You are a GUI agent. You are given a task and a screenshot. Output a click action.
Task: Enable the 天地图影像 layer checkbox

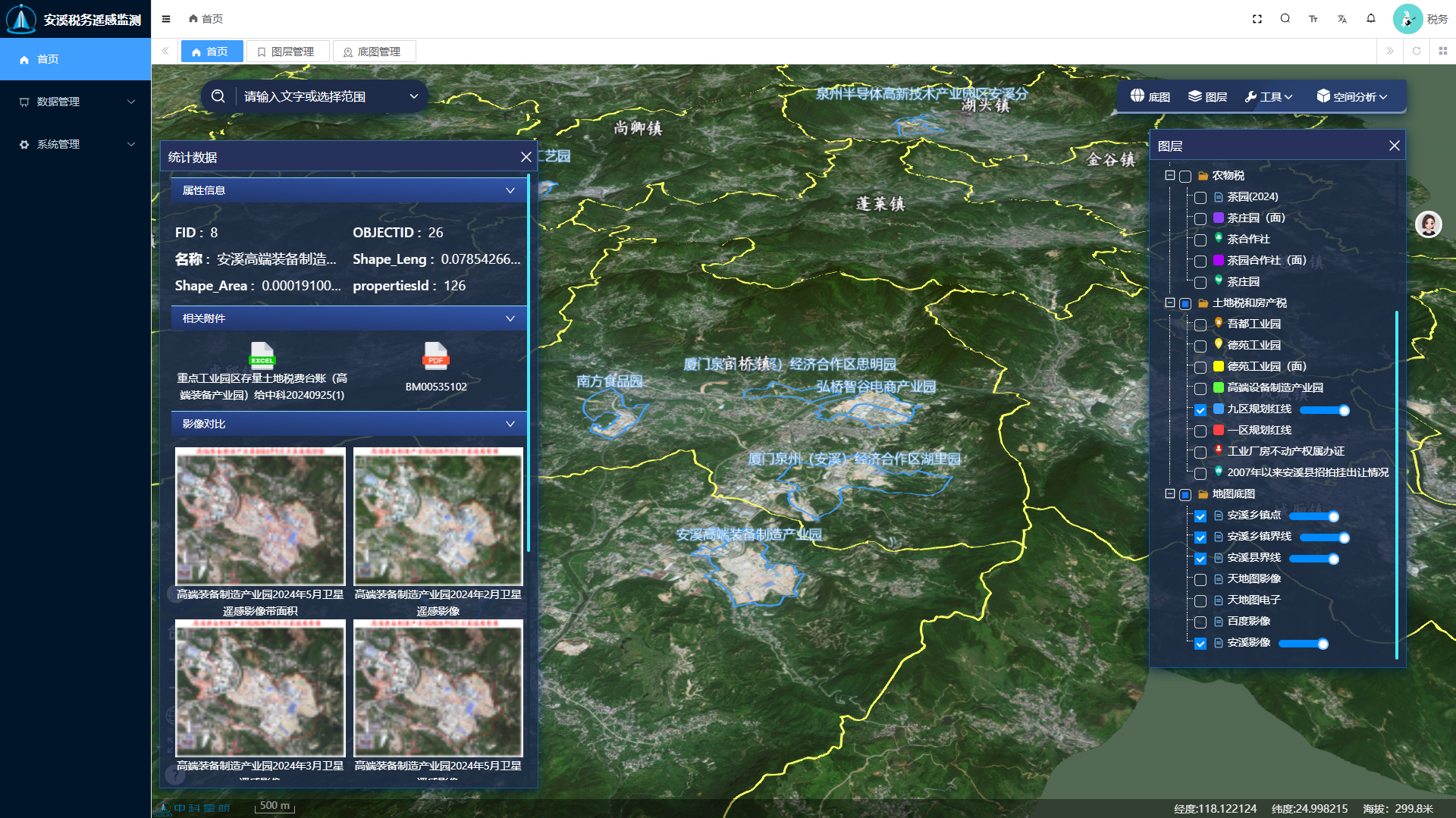[1200, 580]
